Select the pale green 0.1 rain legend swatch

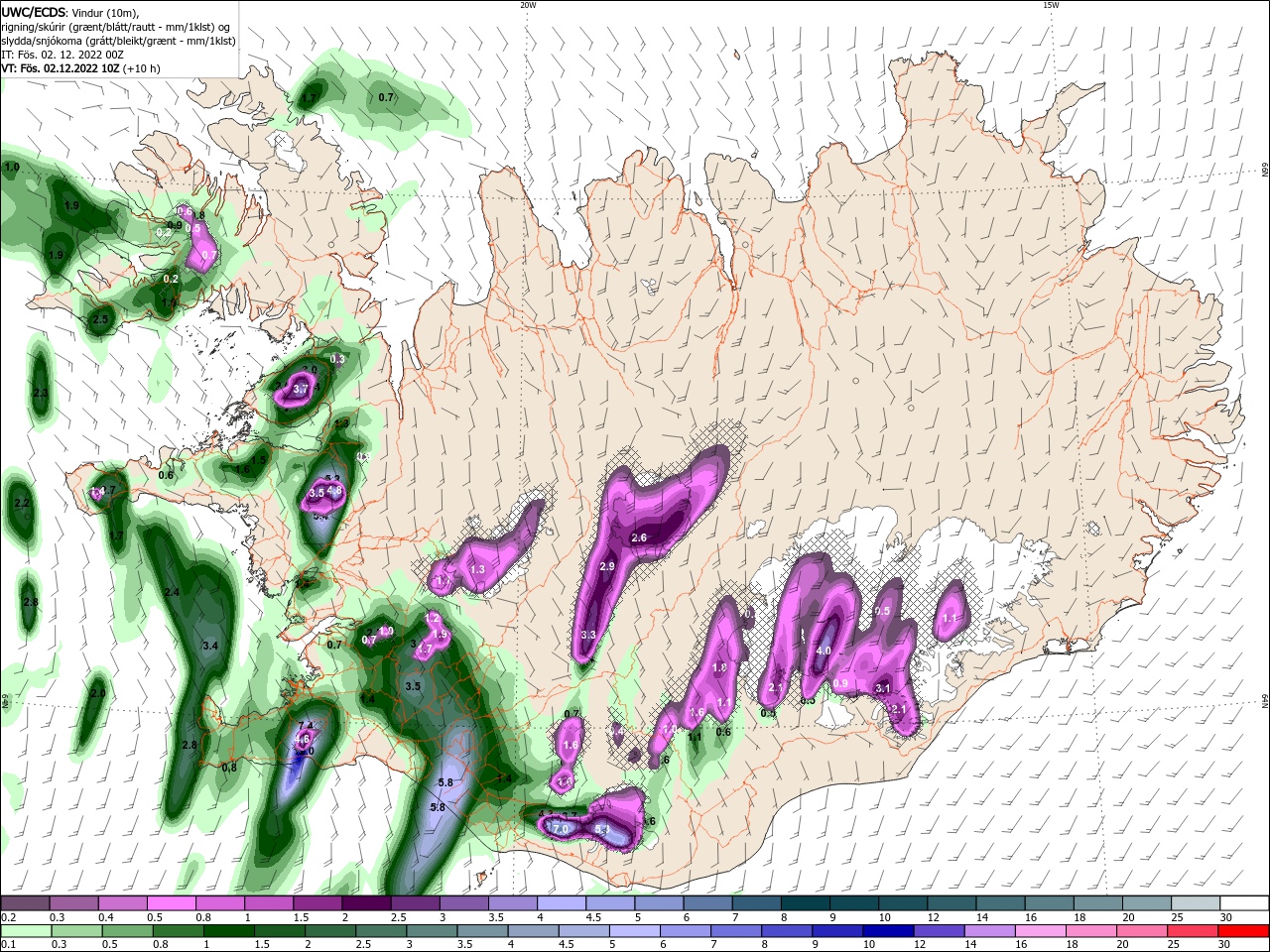pyautogui.click(x=26, y=931)
